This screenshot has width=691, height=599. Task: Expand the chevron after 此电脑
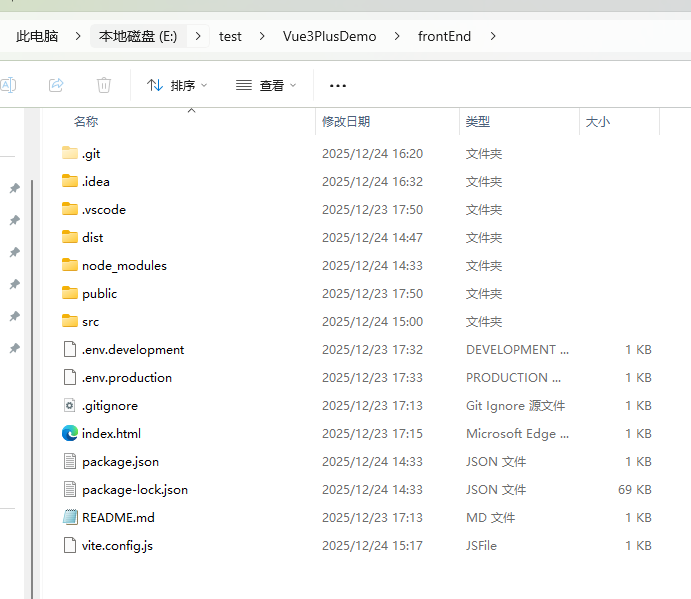(x=78, y=36)
